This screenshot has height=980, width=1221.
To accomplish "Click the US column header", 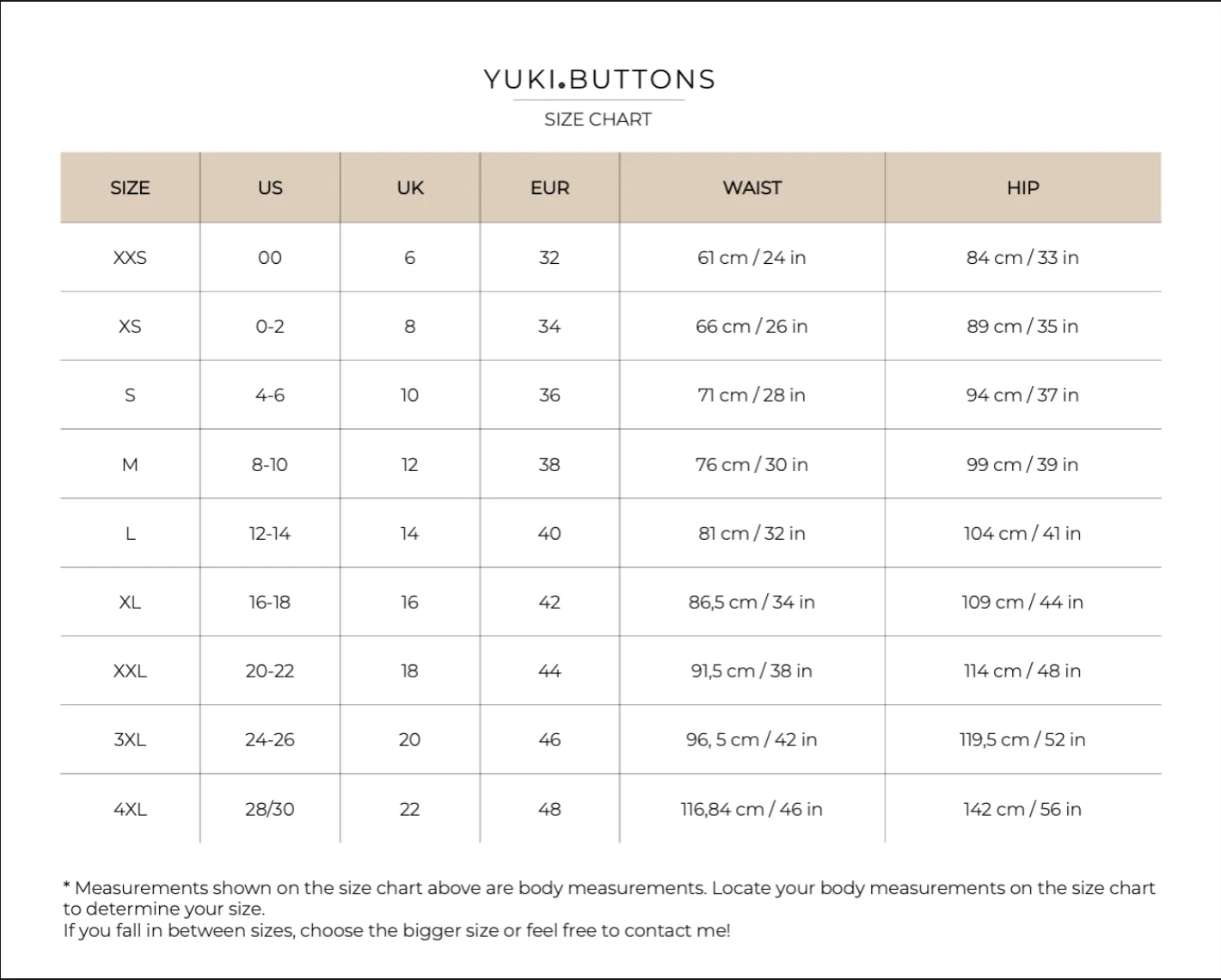I will pos(270,187).
